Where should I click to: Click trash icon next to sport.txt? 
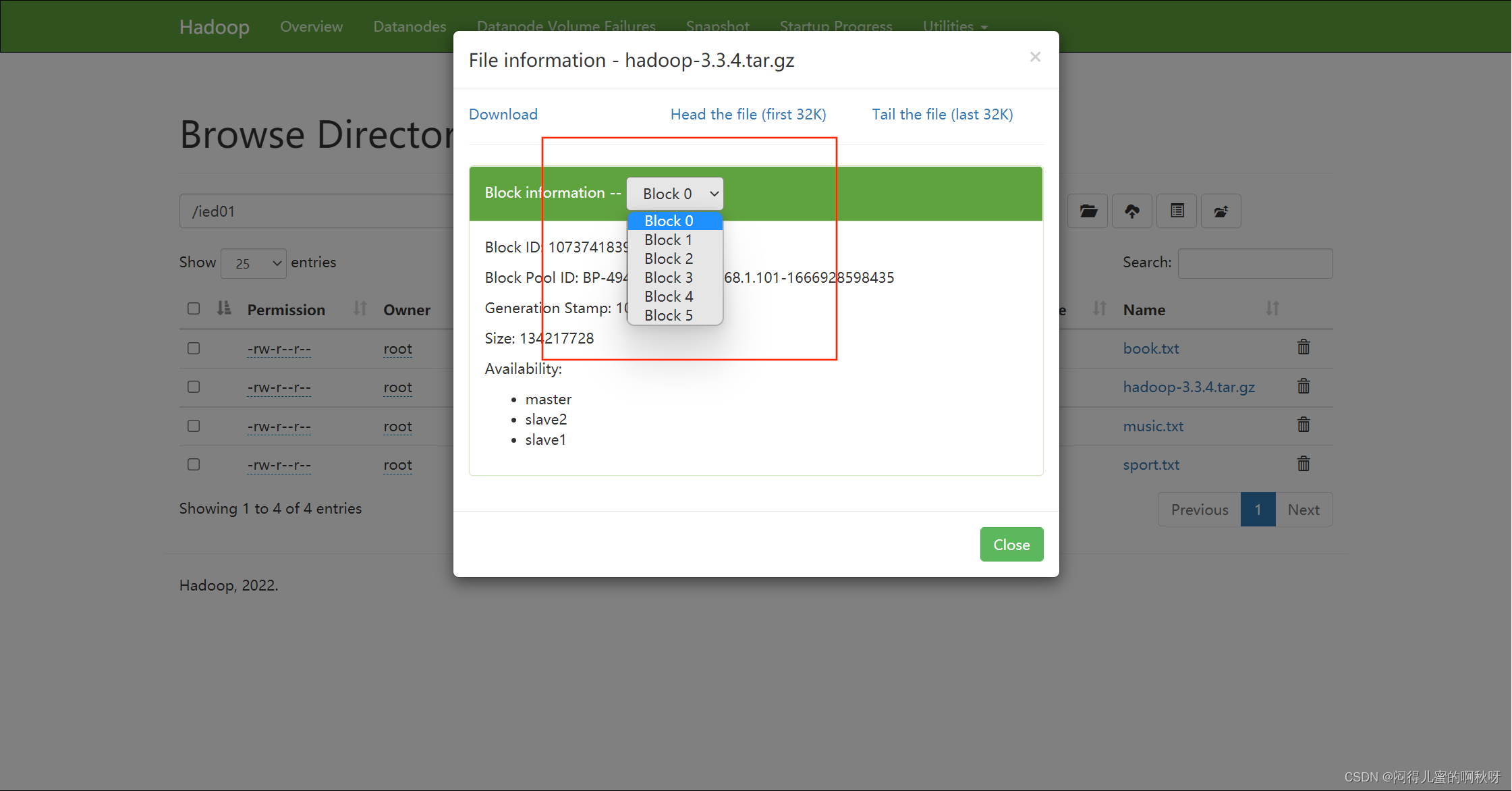point(1304,464)
